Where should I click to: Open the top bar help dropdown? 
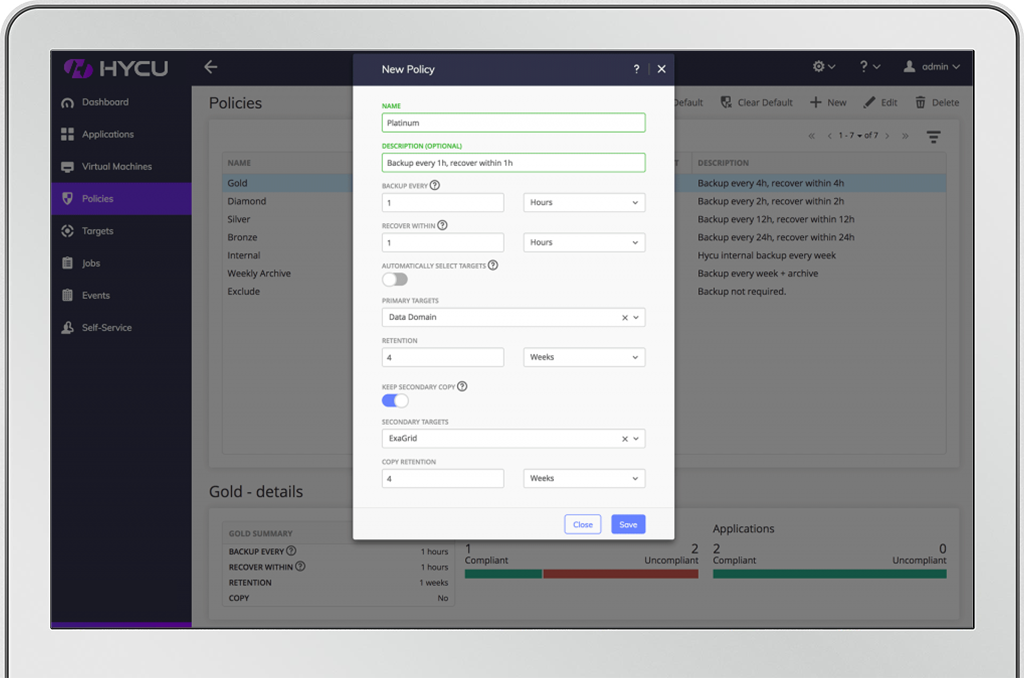point(870,67)
